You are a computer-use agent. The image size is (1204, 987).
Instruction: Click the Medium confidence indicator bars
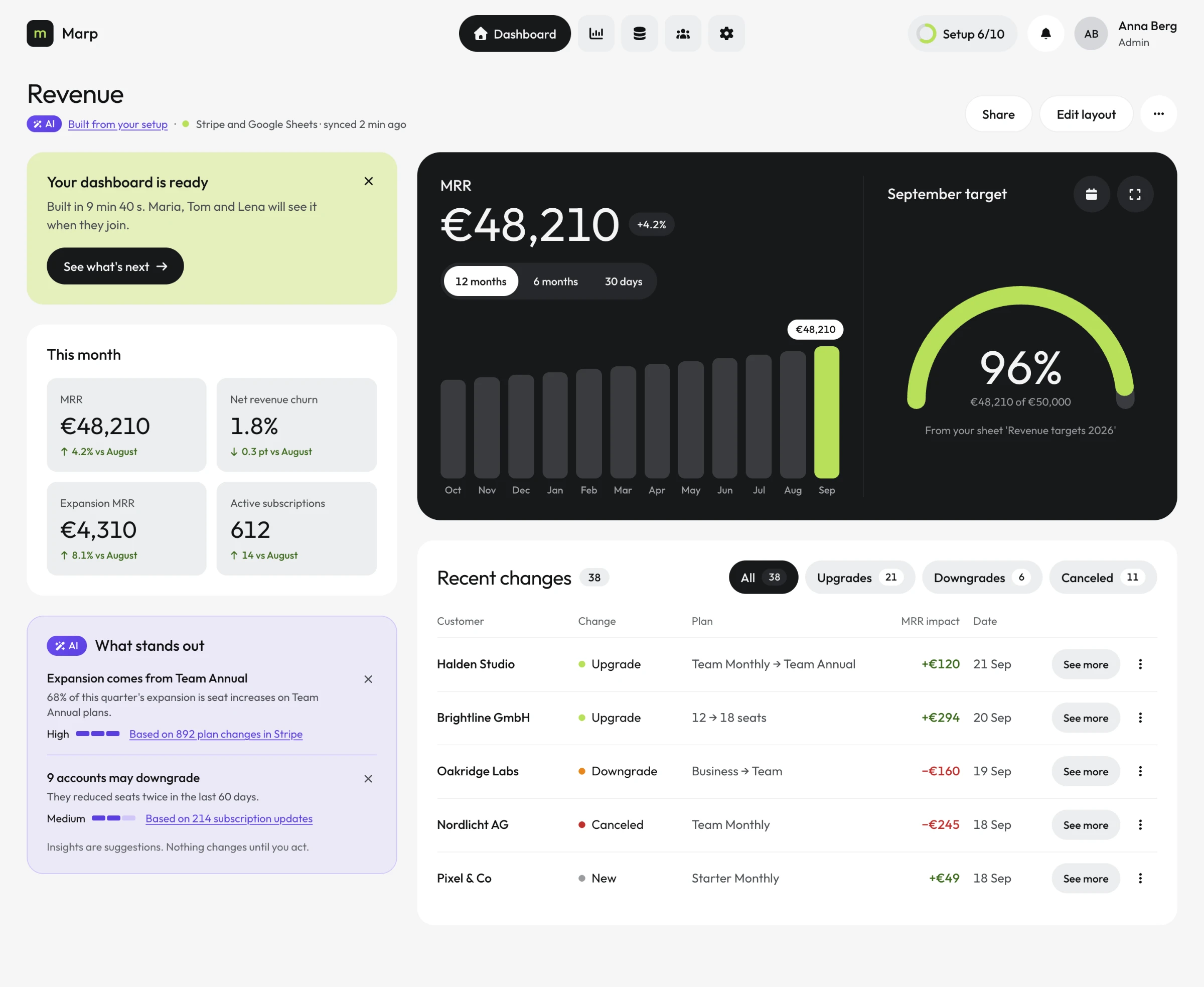pyautogui.click(x=114, y=818)
